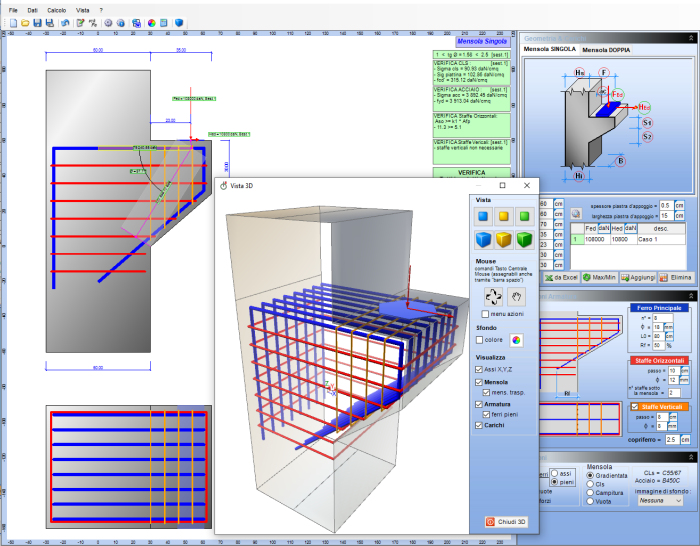The height and width of the screenshot is (546, 700).
Task: Uncheck the Staffe Verticali checkbox
Action: tap(634, 407)
